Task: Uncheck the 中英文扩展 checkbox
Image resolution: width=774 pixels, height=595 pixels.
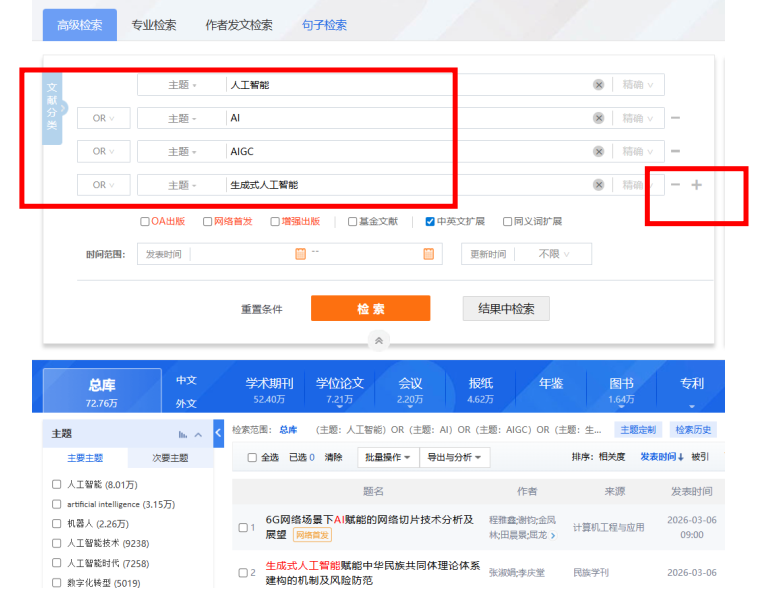Action: click(430, 222)
